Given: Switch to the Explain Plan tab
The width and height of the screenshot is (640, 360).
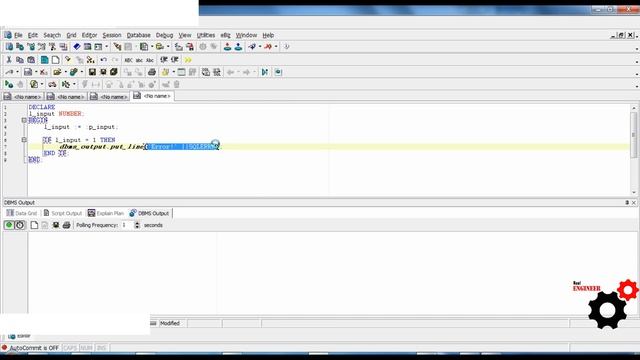Looking at the screenshot, I should point(106,213).
